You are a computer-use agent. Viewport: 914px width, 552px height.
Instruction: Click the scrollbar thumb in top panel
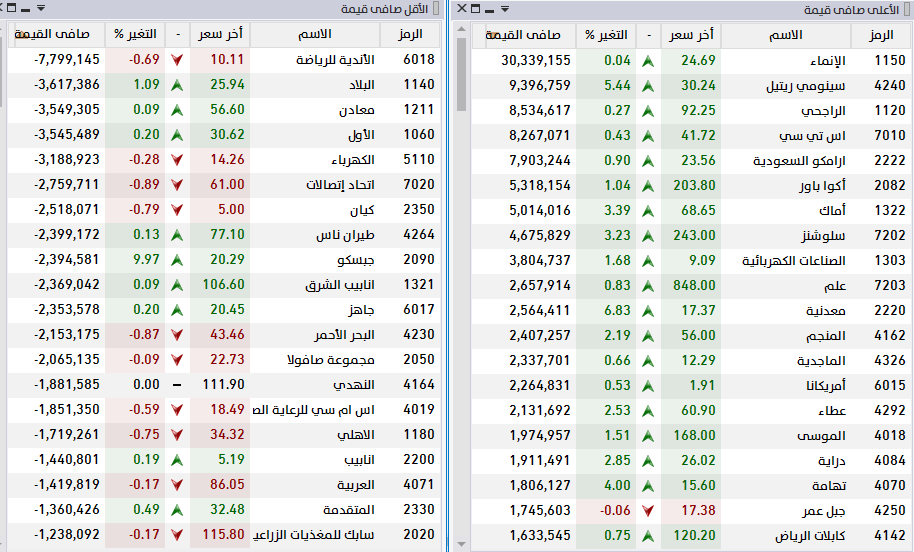[462, 75]
